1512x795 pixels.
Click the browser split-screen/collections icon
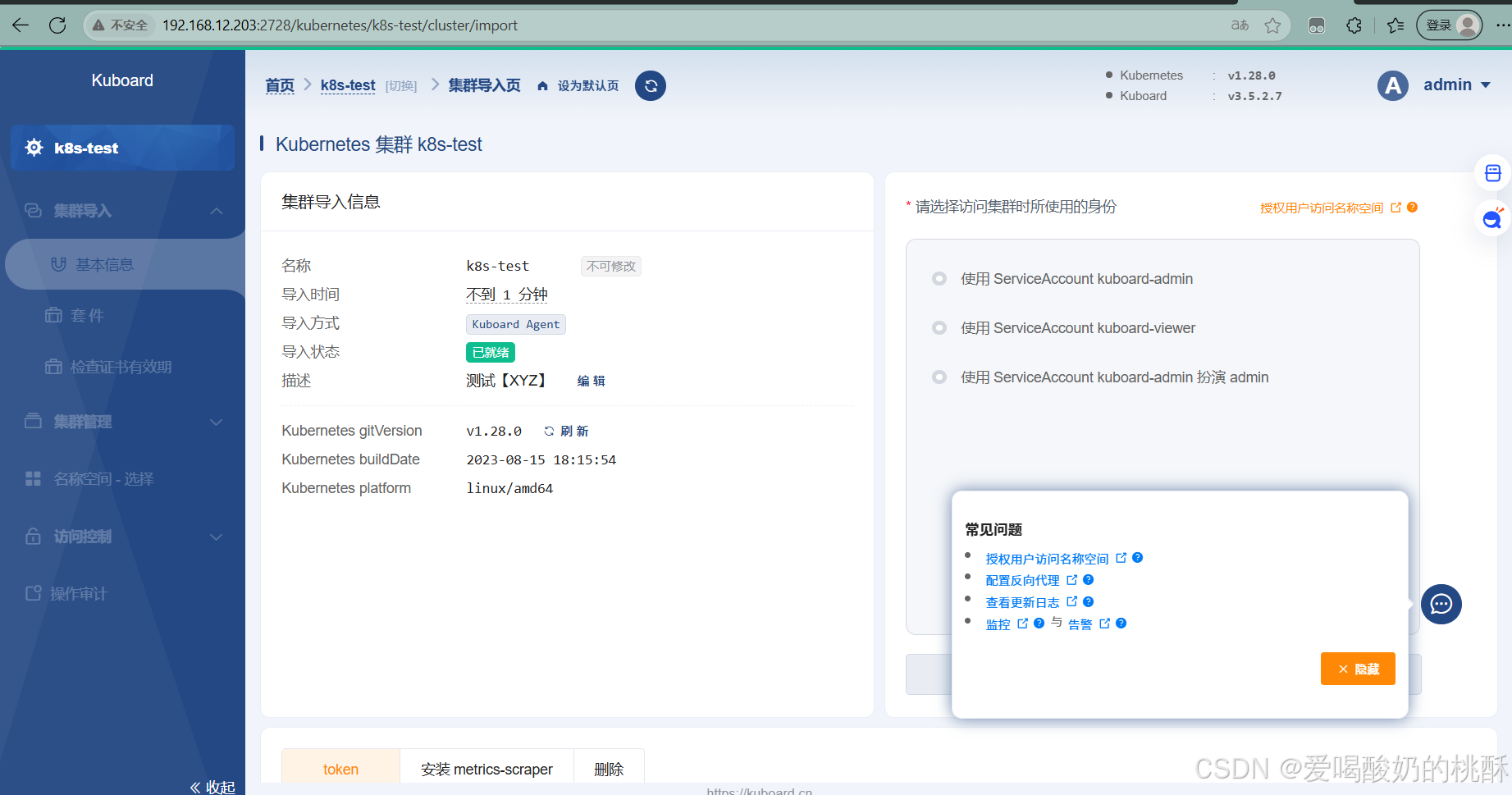1317,25
